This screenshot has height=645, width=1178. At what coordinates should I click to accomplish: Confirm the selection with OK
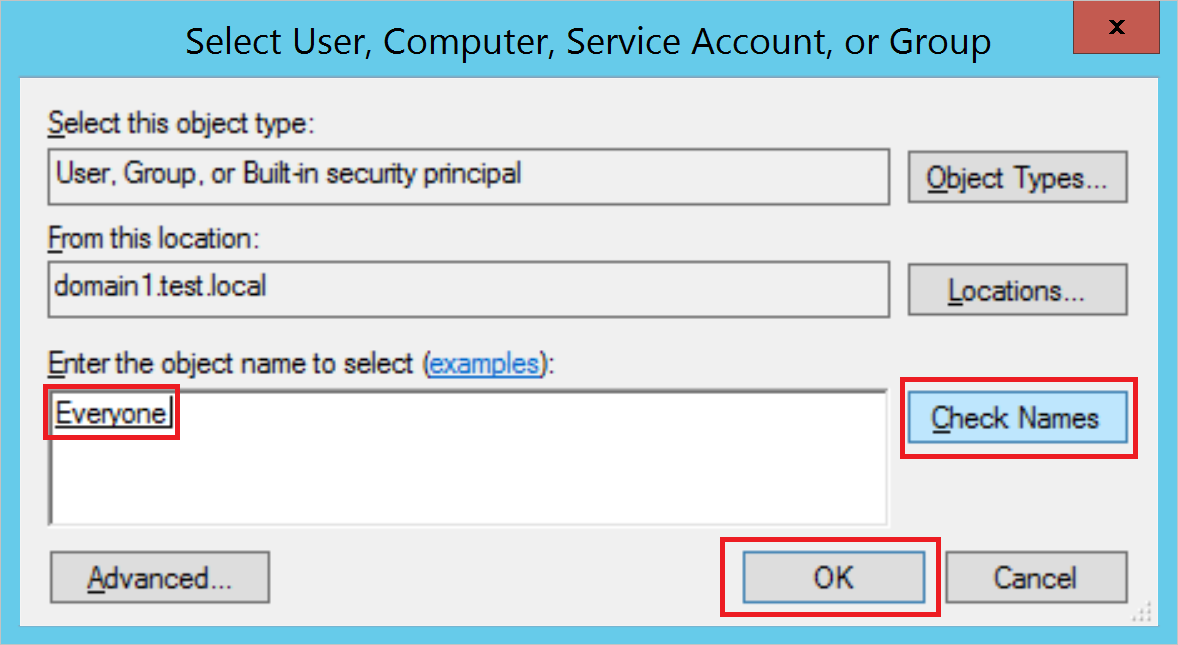(x=833, y=578)
